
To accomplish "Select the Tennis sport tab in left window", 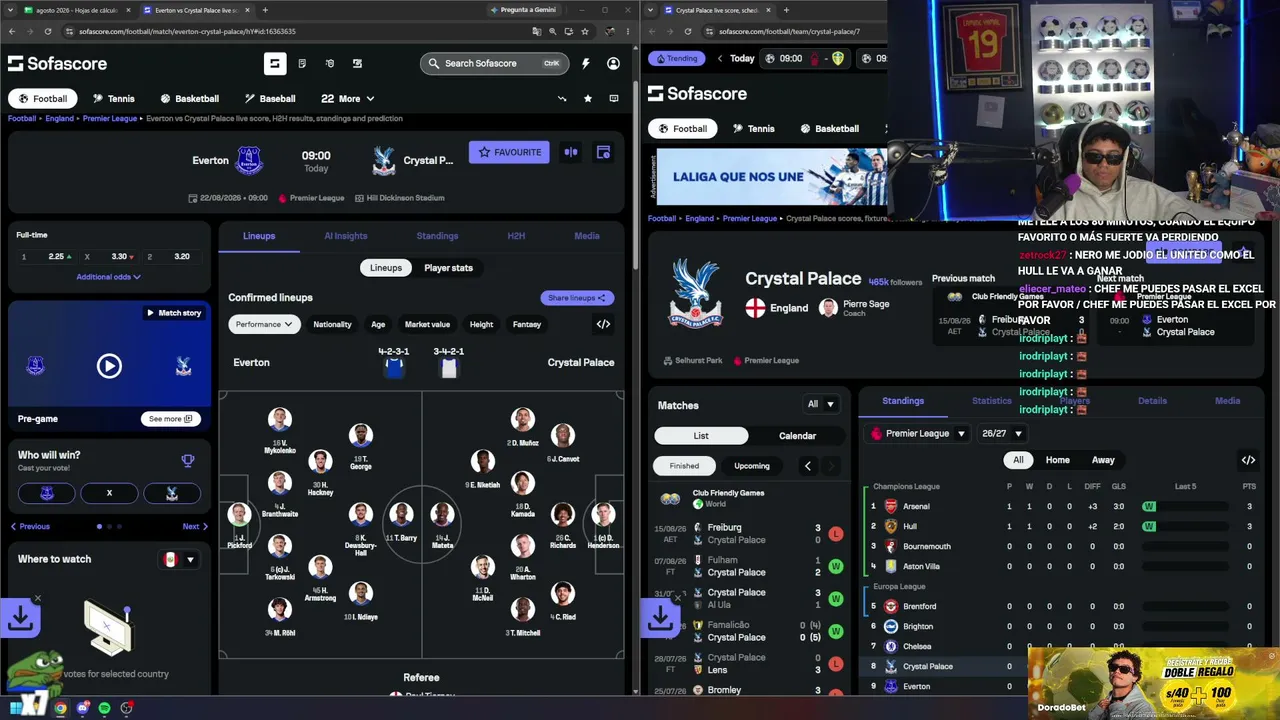I will coord(113,99).
